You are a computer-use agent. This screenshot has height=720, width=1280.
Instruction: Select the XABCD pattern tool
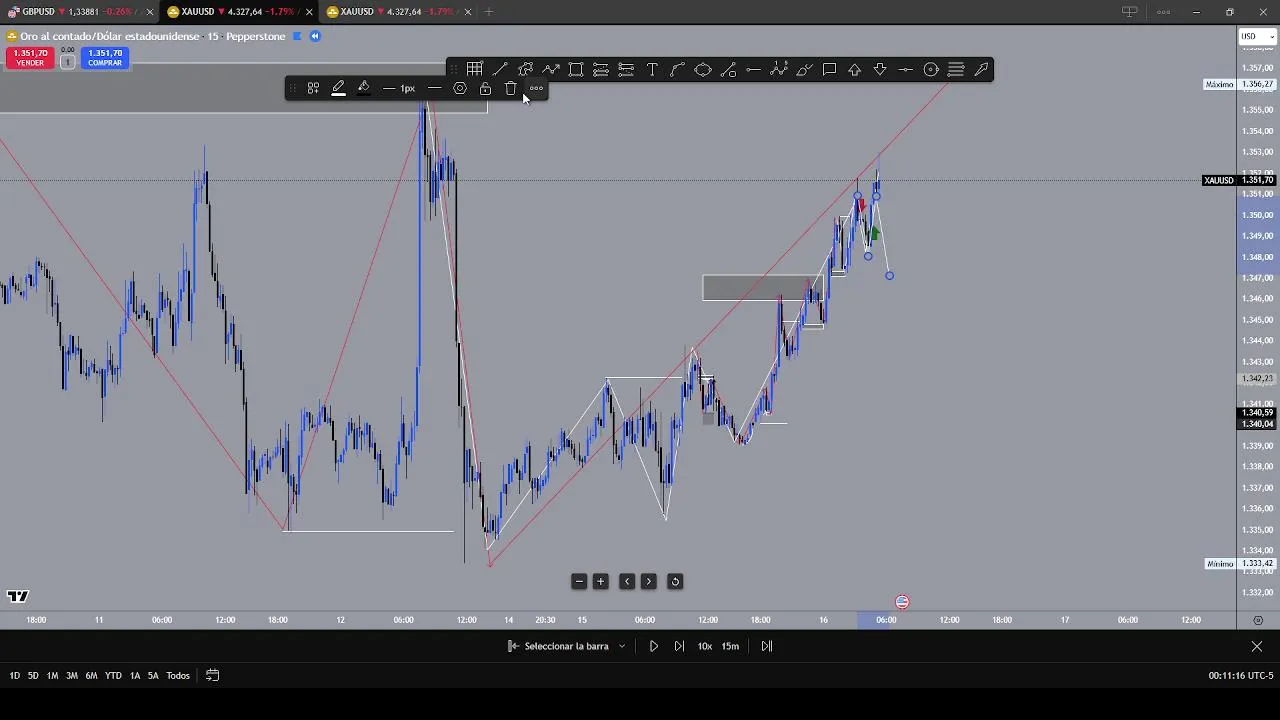[525, 69]
